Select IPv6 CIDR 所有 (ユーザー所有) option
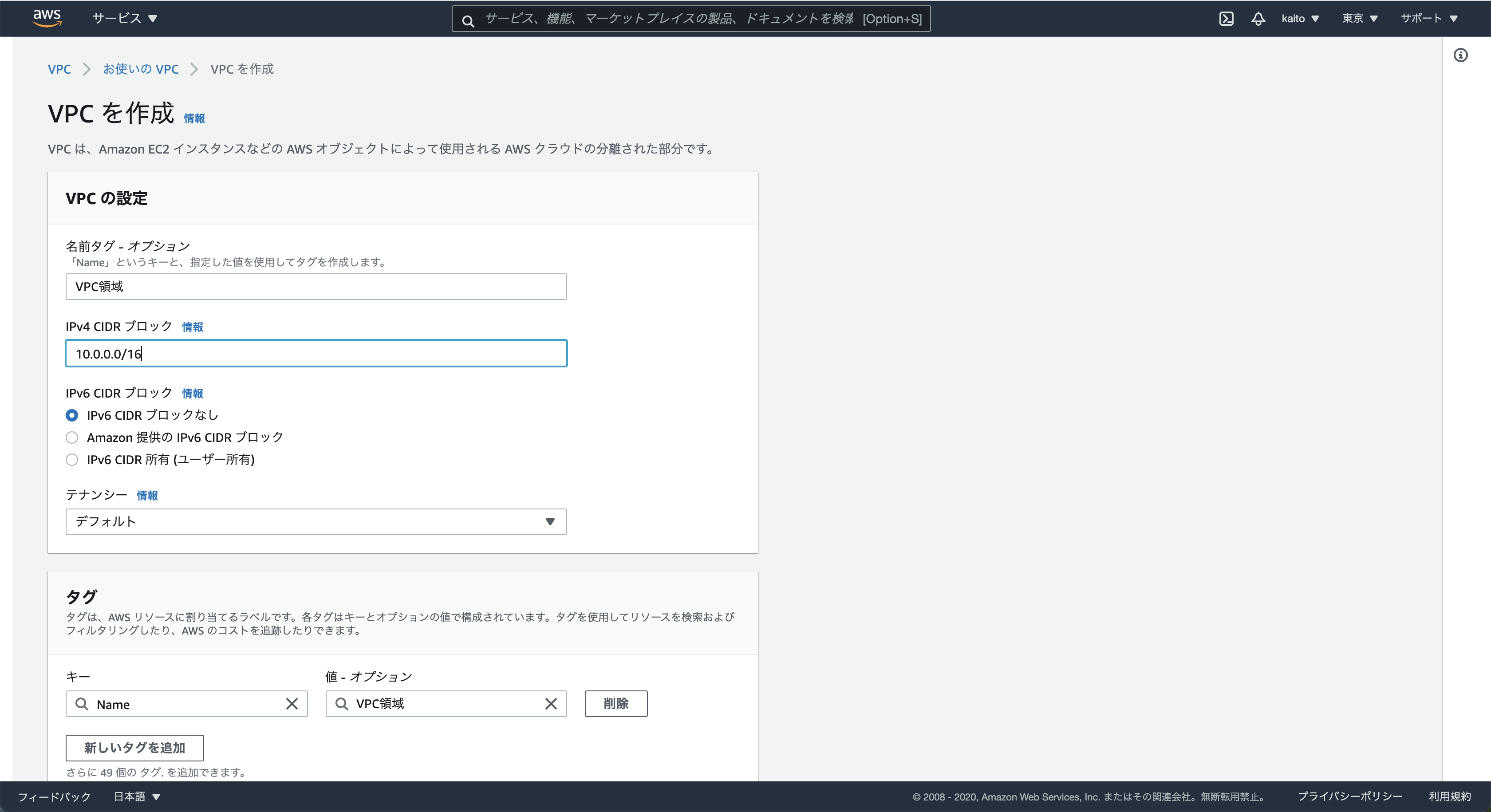The height and width of the screenshot is (812, 1491). (x=72, y=460)
